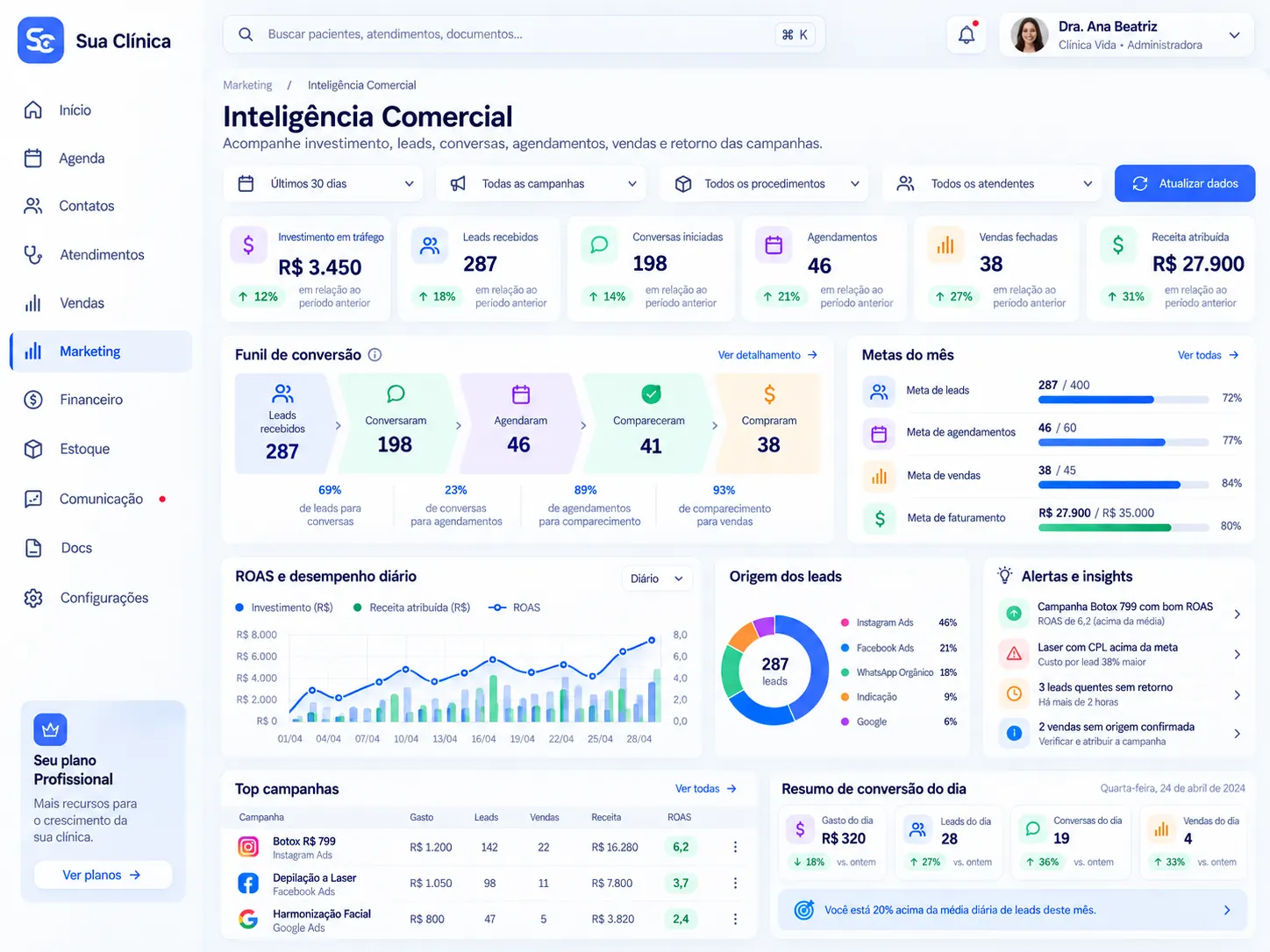Image resolution: width=1270 pixels, height=952 pixels.
Task: Click the ROAS line chart legend item
Action: pyautogui.click(x=514, y=607)
